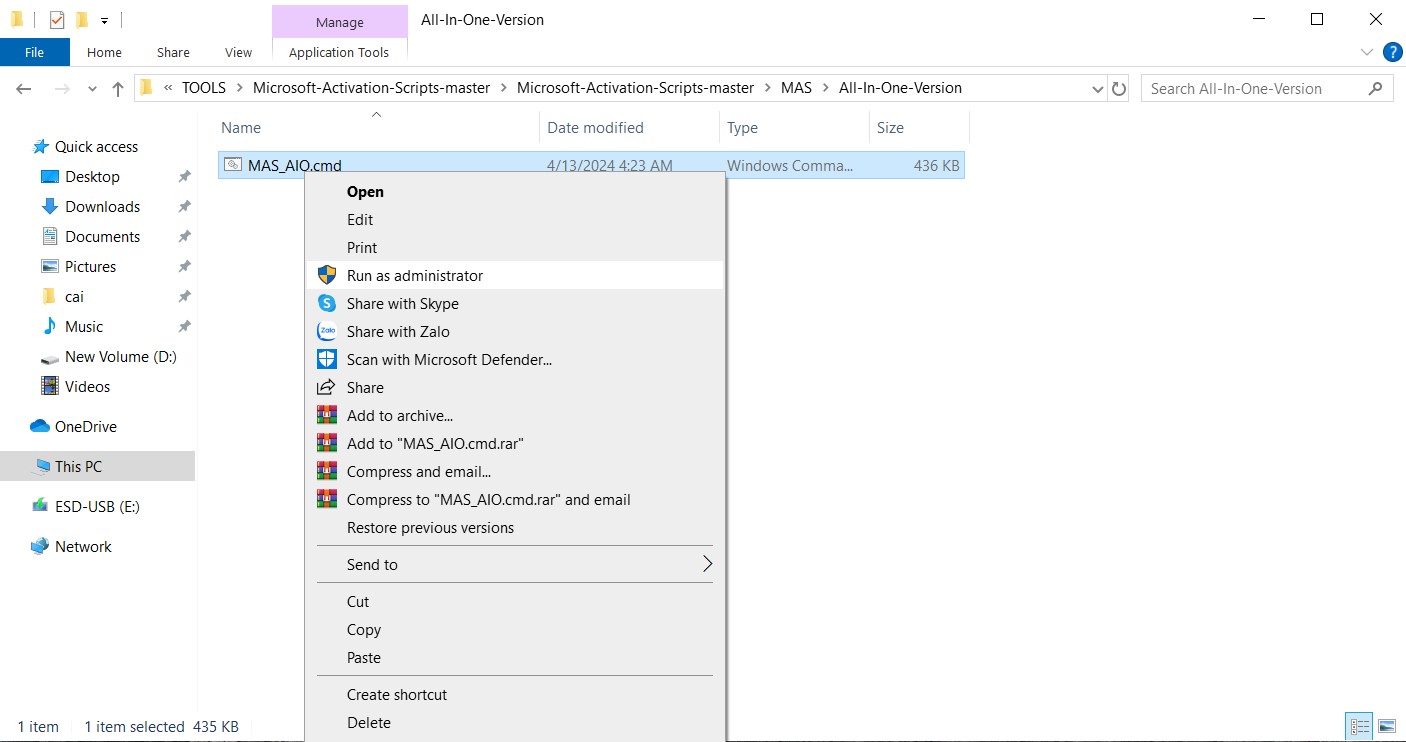Click the Music note icon in sidebar
The width and height of the screenshot is (1406, 742).
point(50,326)
